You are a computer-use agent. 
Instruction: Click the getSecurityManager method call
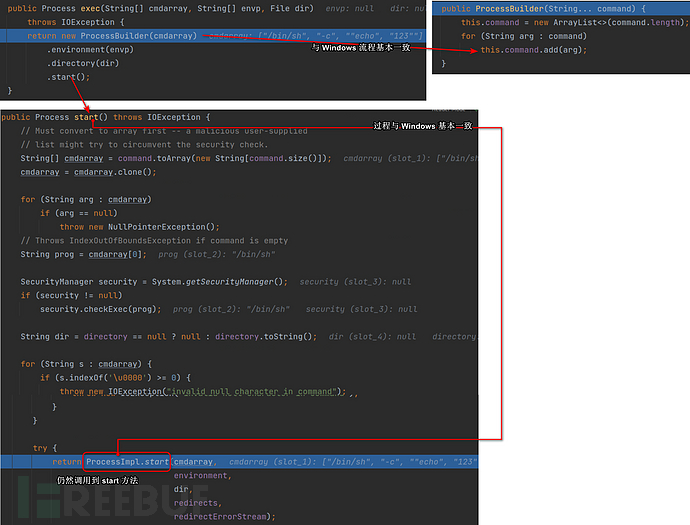point(240,282)
